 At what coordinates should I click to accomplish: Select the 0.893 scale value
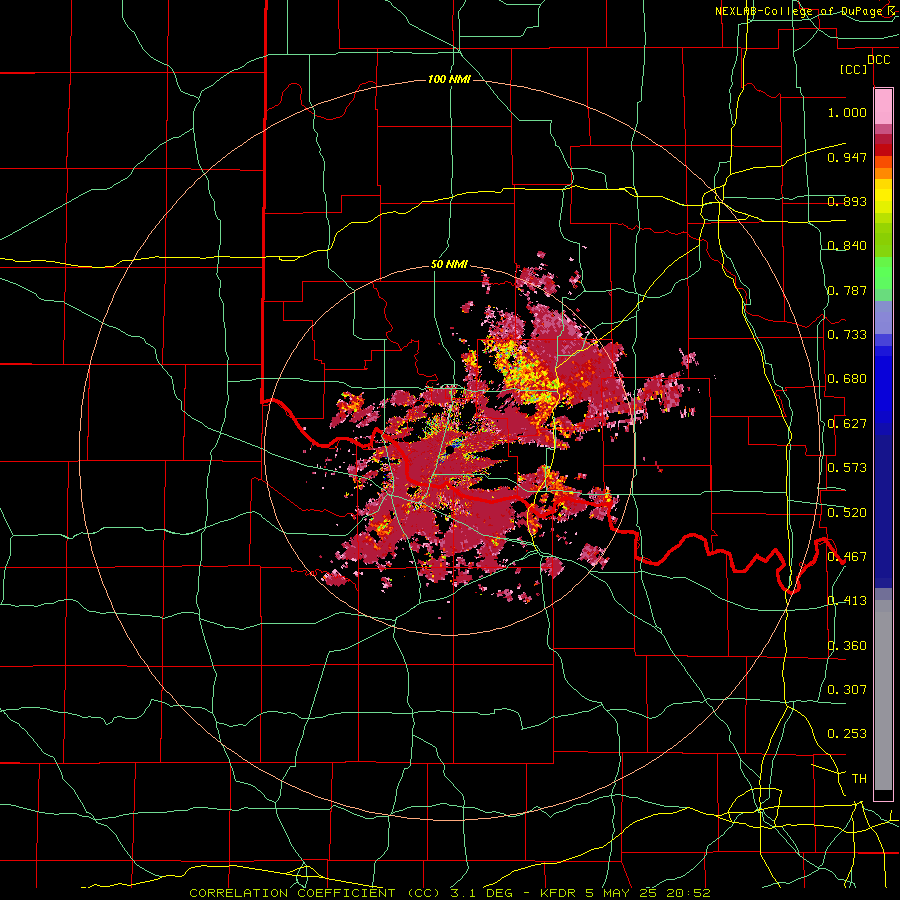pos(847,201)
